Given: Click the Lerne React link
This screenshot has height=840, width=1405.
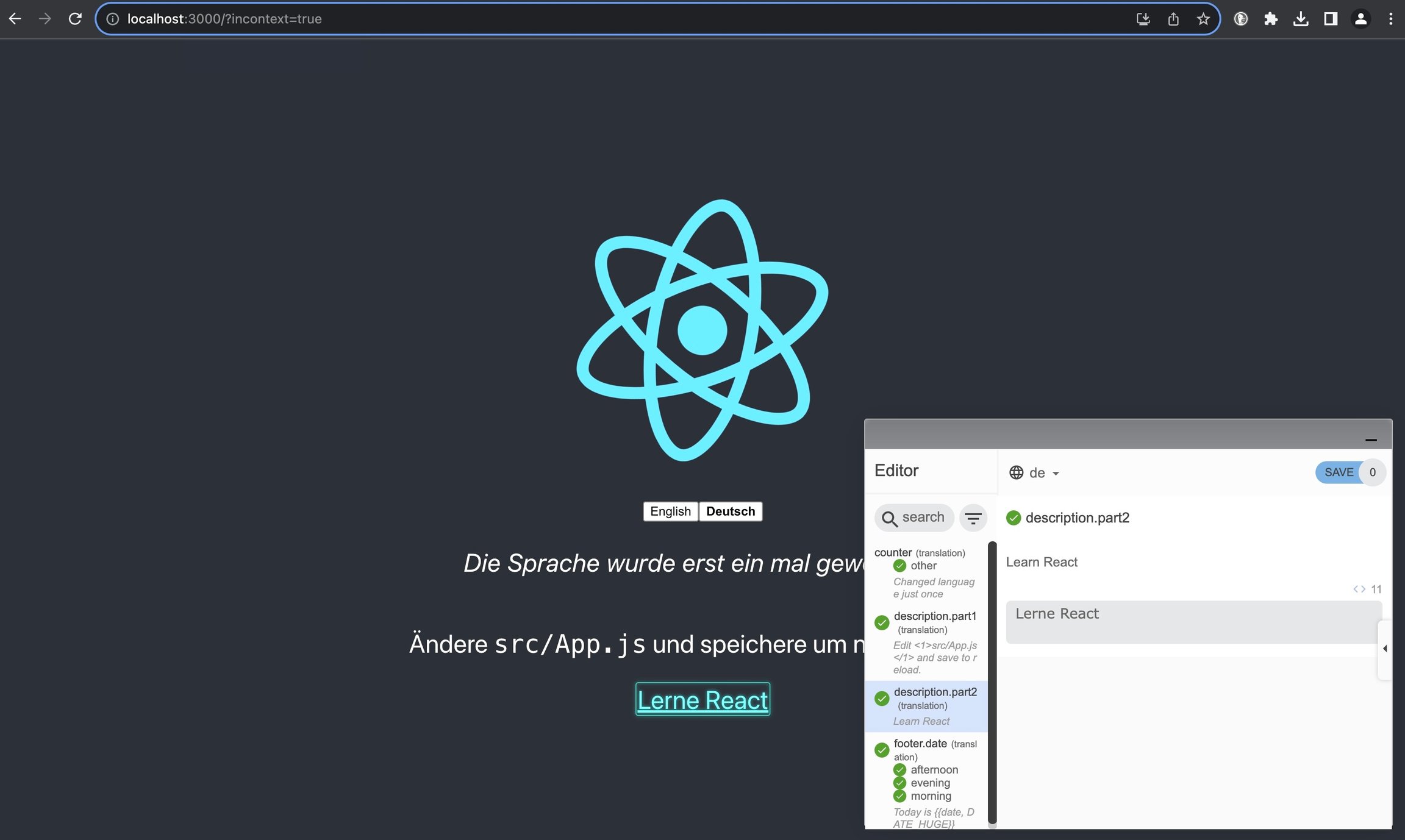Looking at the screenshot, I should coord(702,700).
